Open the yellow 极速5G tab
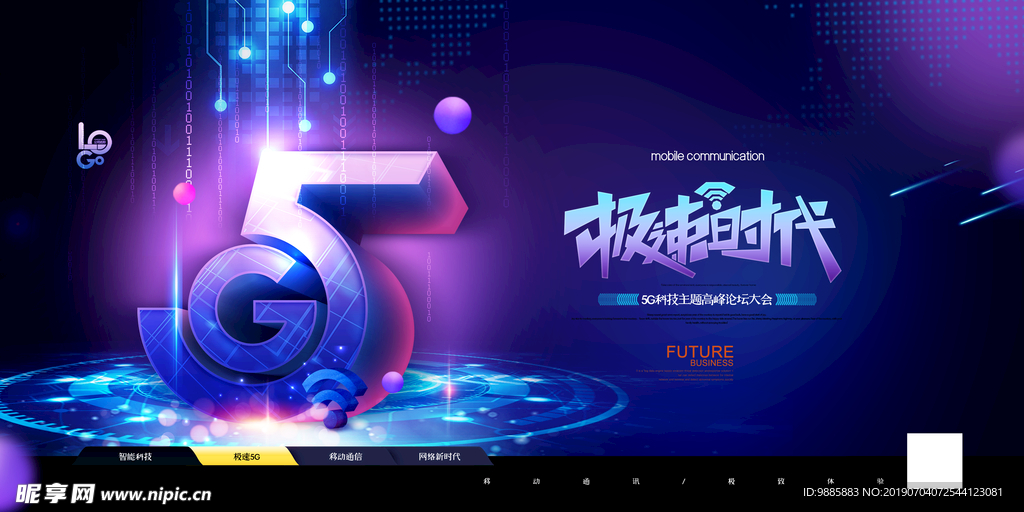Screen dimensions: 1024x512 246,456
